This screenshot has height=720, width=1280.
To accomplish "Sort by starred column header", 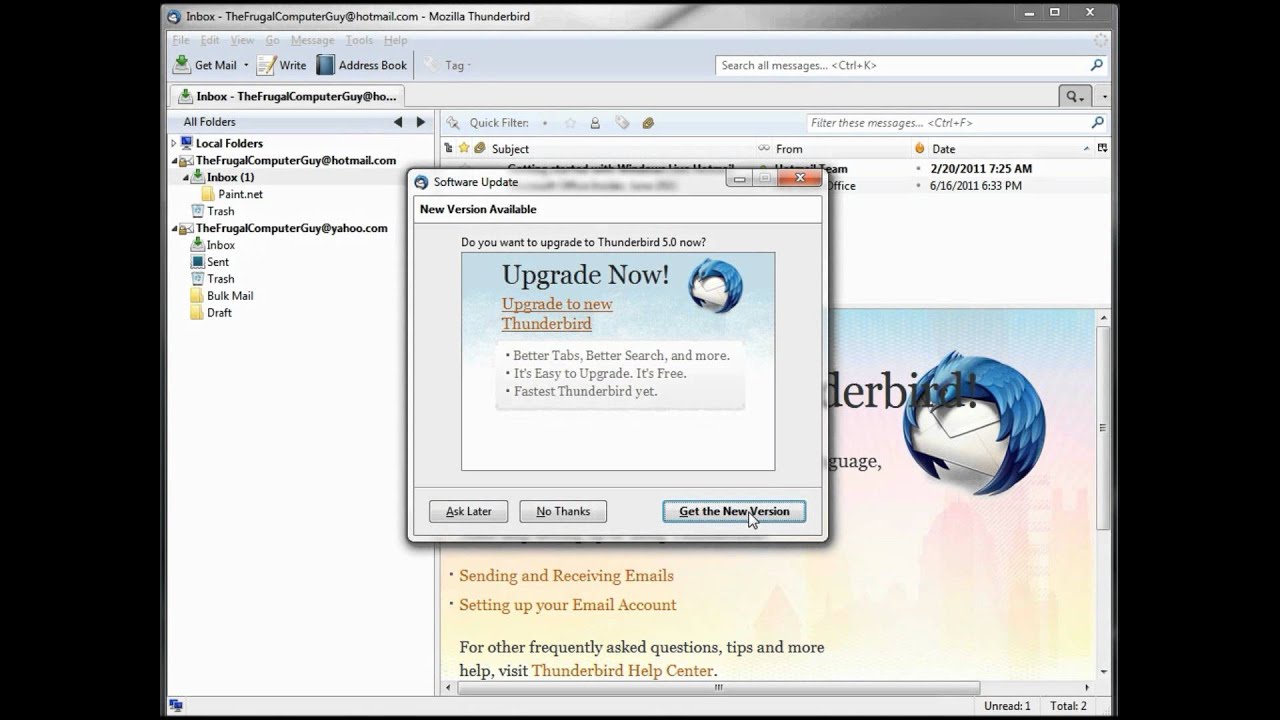I will [464, 148].
